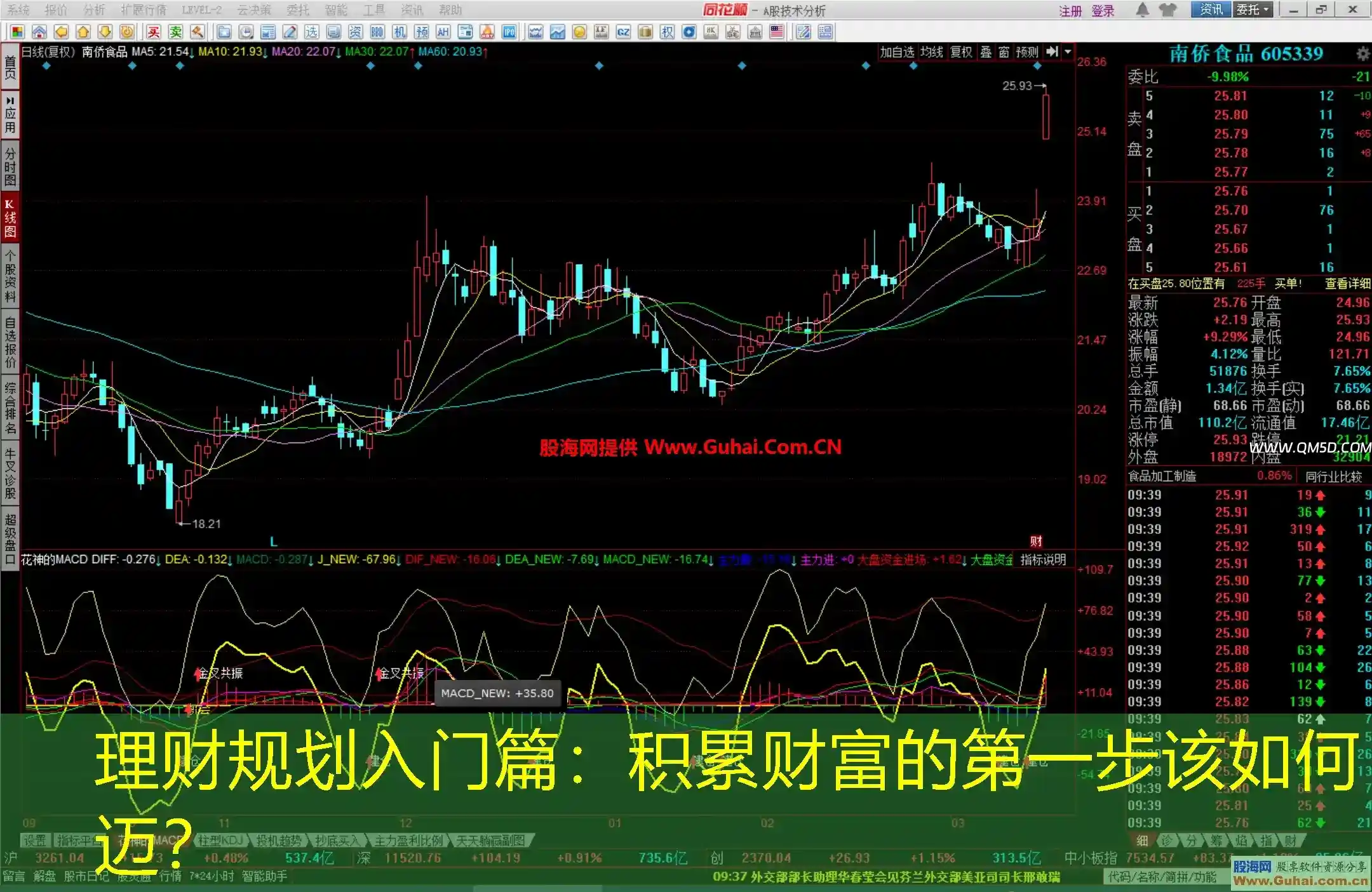Open the 帮助 menu

450,10
